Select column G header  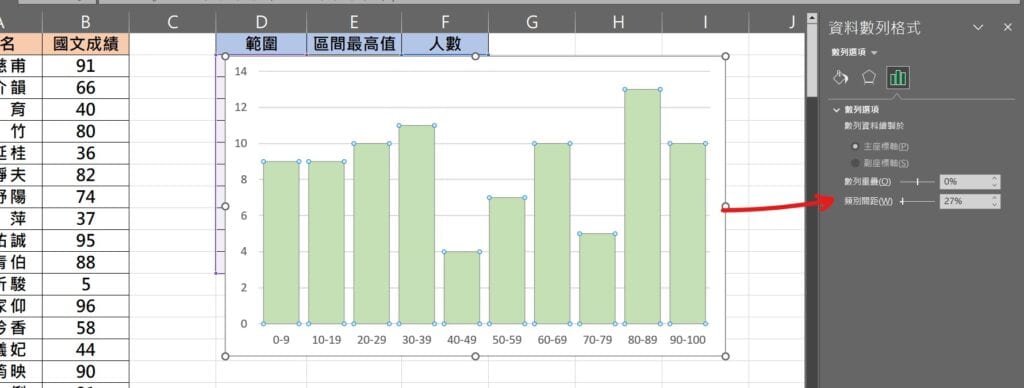[x=532, y=23]
